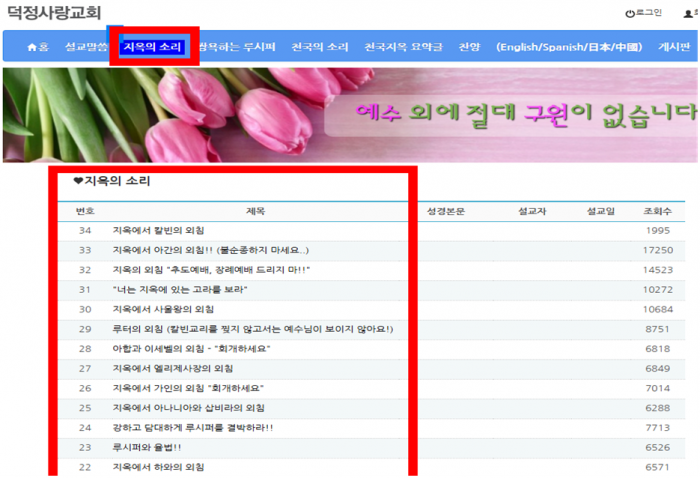The height and width of the screenshot is (478, 700).
Task: Open post 29 루터의 외침
Action: pos(252,329)
